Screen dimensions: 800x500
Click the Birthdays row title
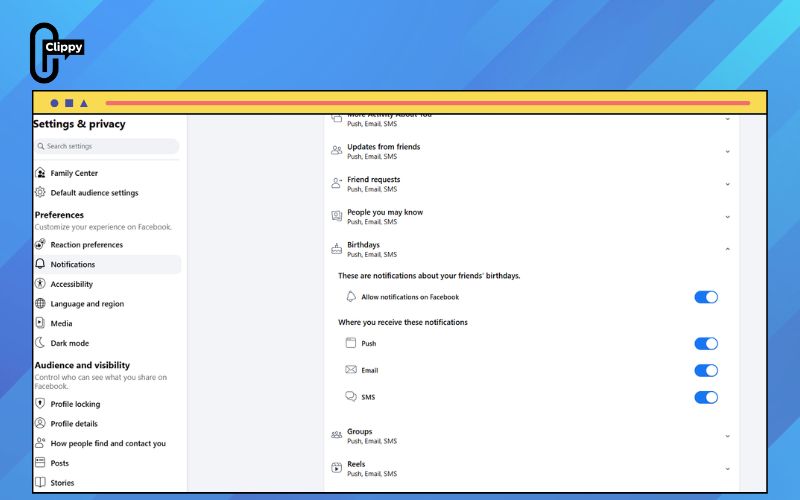click(x=363, y=245)
